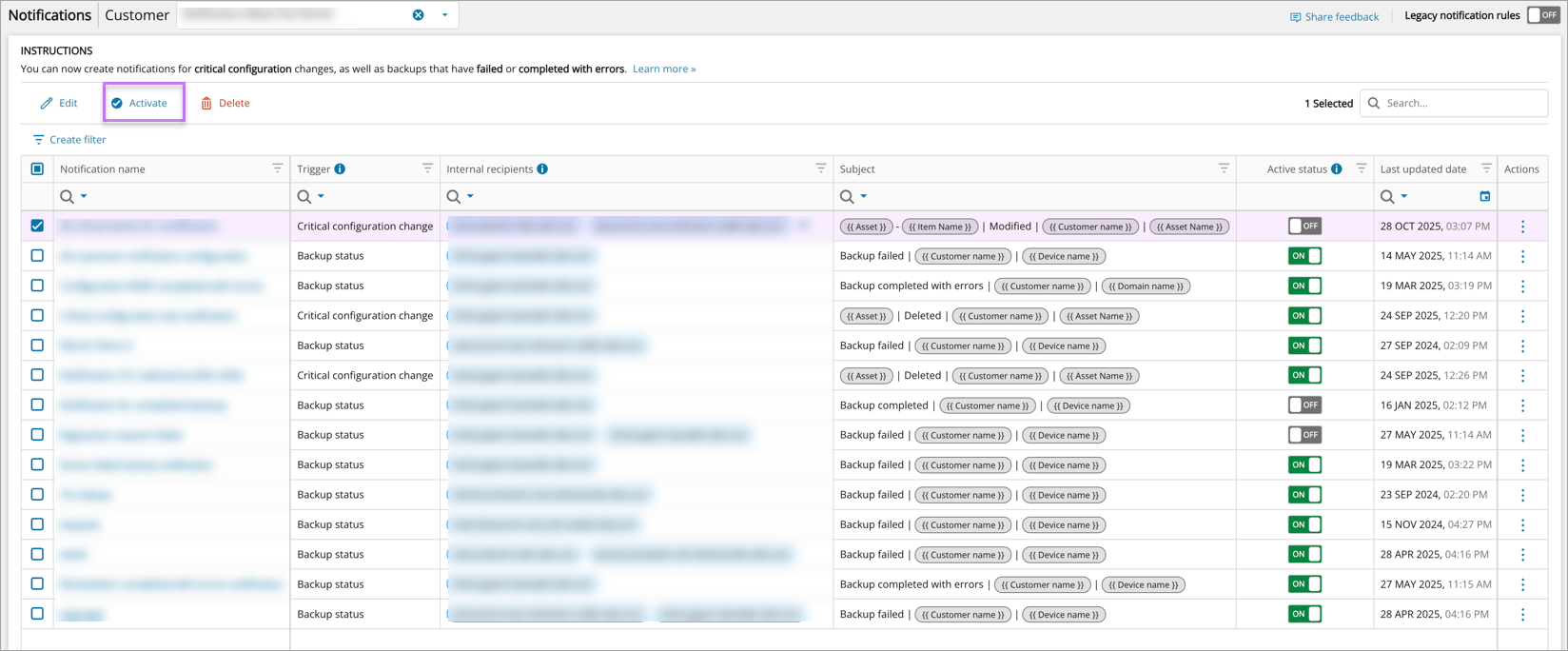Click the Delete toolbar button
Viewport: 1568px width, 651px height.
[225, 103]
